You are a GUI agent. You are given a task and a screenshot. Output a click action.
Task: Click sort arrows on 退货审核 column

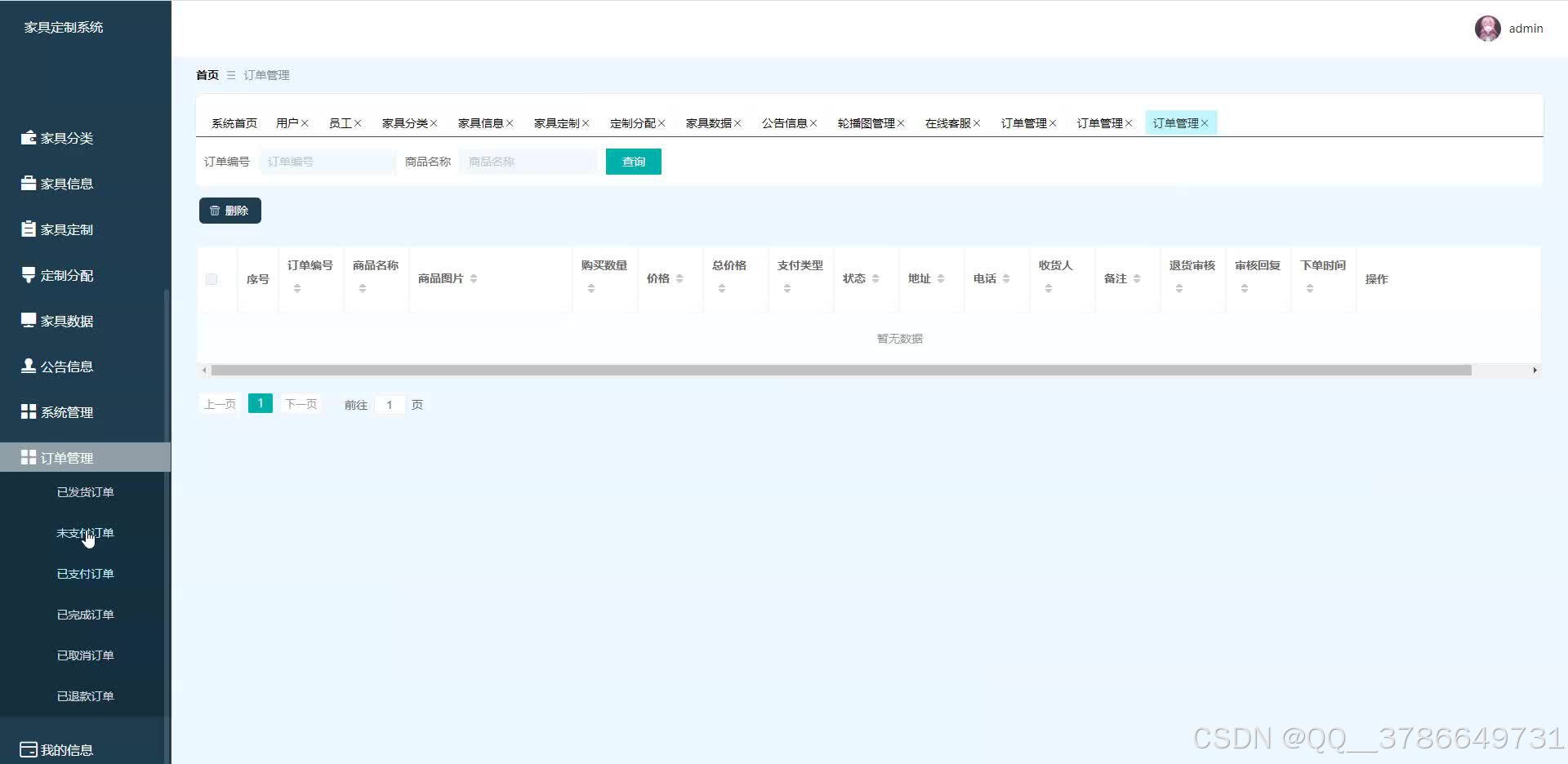pos(1179,288)
